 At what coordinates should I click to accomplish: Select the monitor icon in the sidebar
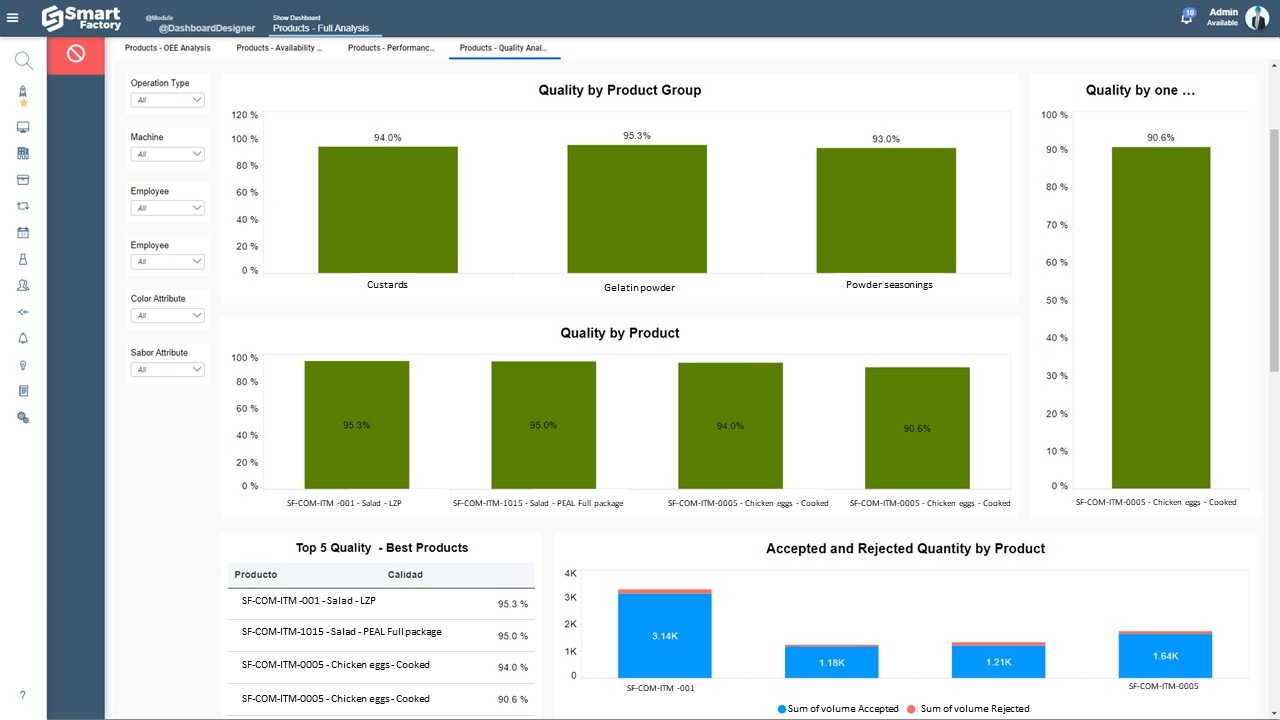[23, 128]
